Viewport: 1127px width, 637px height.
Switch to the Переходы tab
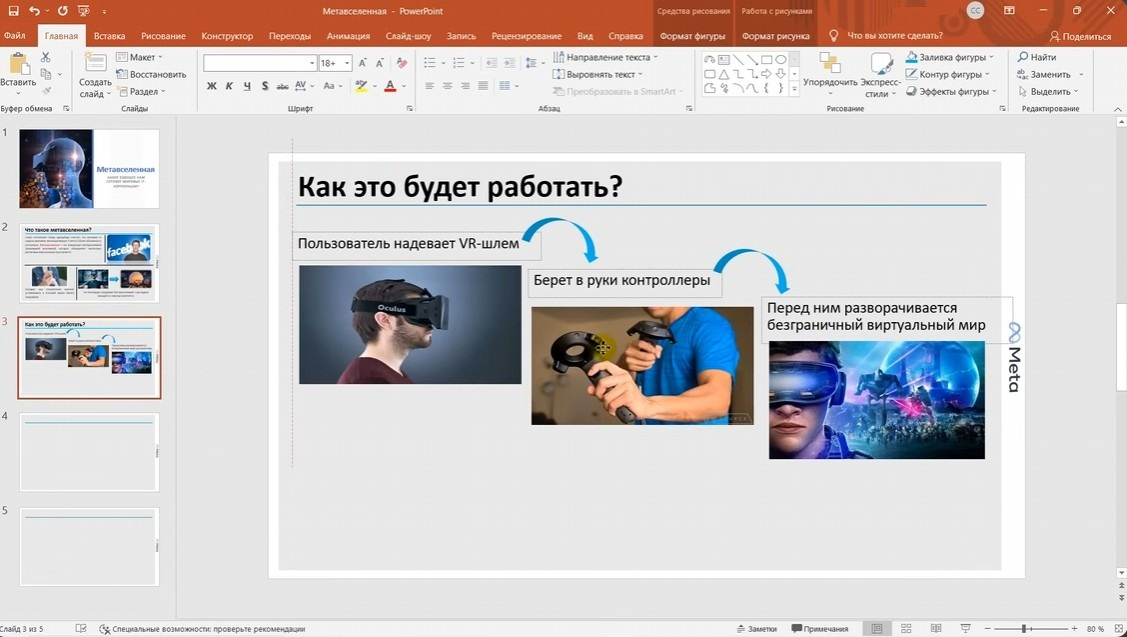[290, 35]
